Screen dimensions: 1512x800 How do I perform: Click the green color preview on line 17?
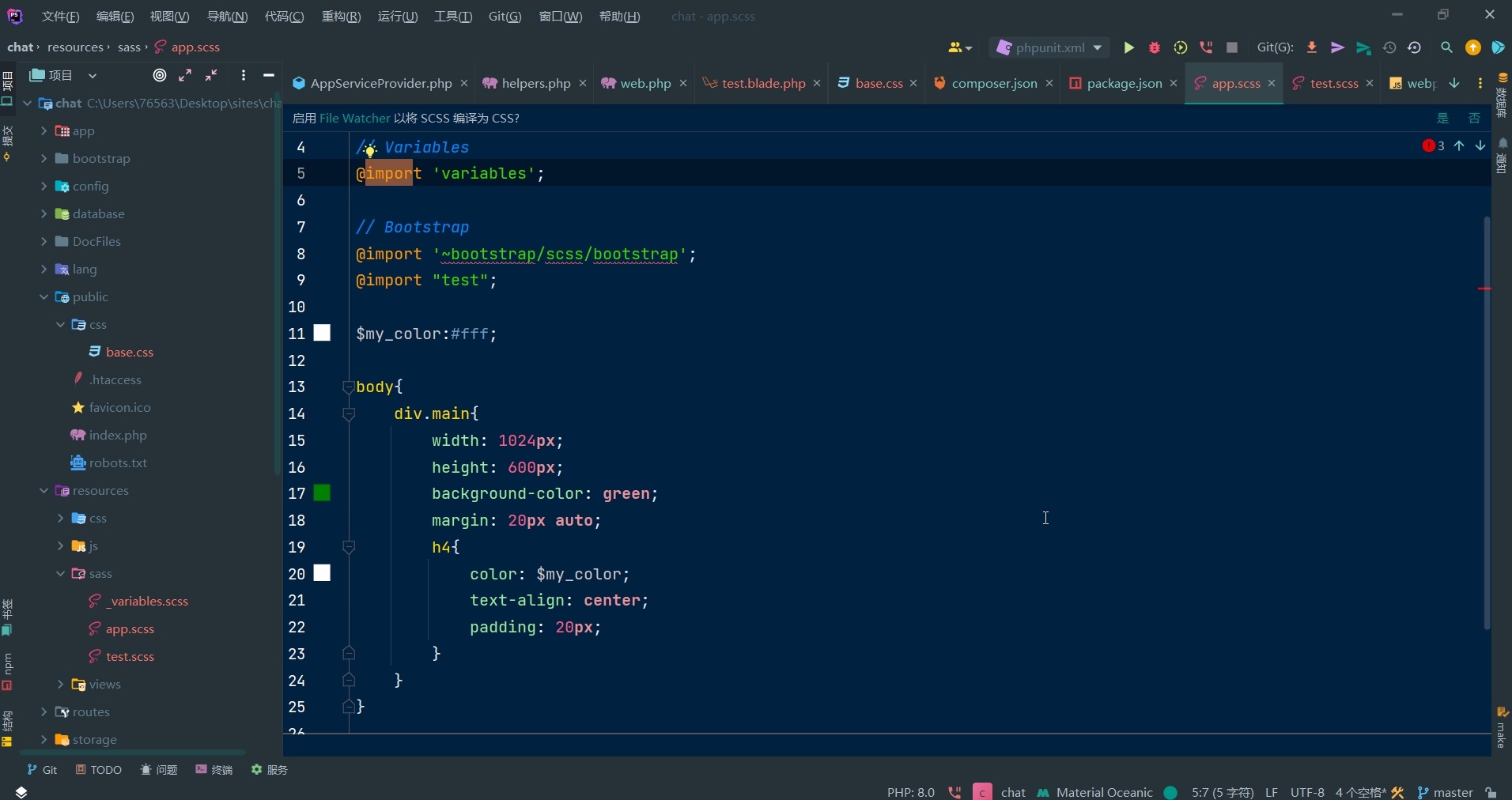tap(322, 493)
